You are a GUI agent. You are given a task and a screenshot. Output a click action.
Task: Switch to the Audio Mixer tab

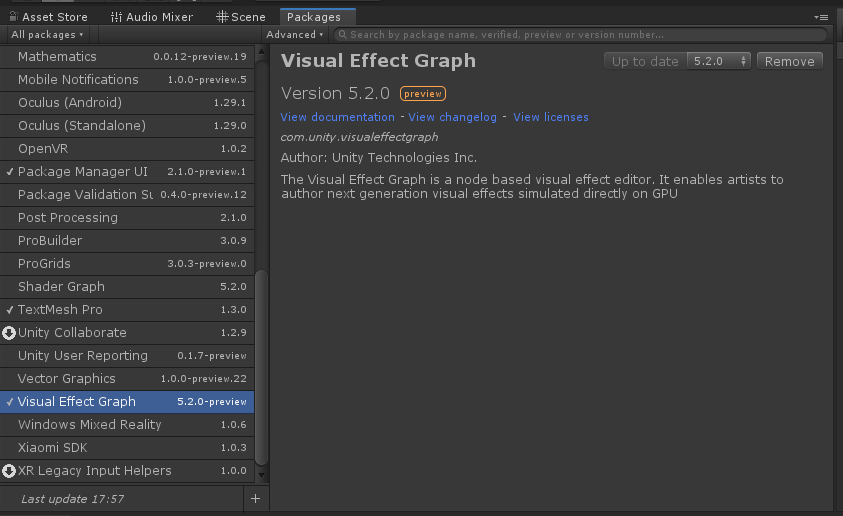[x=152, y=17]
